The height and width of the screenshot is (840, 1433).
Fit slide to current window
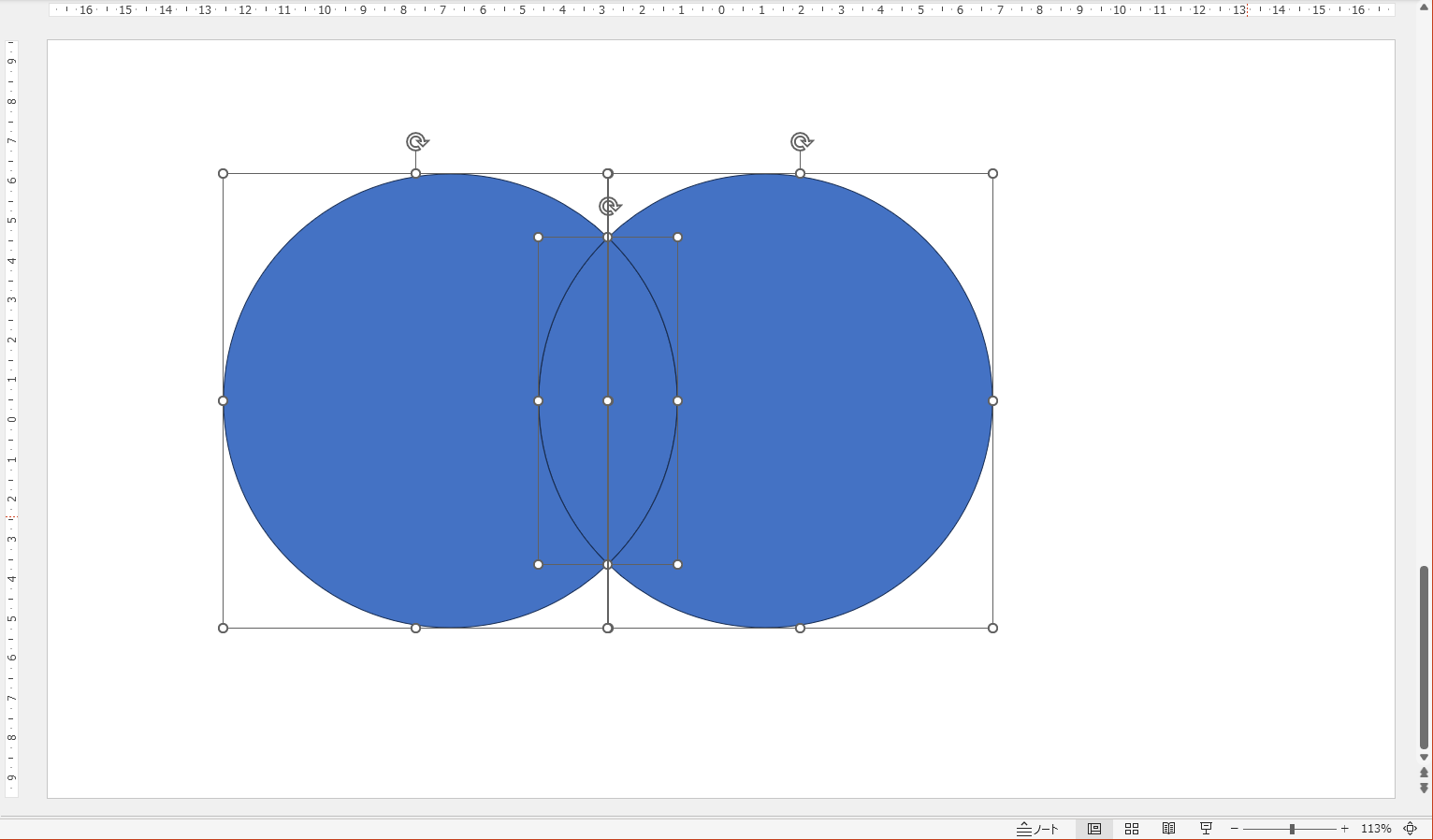(x=1411, y=829)
